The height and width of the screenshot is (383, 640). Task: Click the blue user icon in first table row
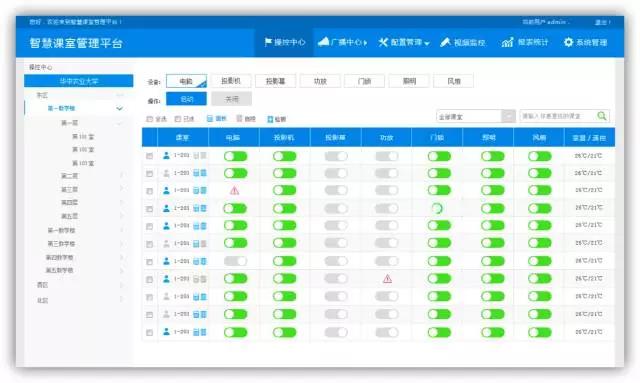tap(166, 156)
